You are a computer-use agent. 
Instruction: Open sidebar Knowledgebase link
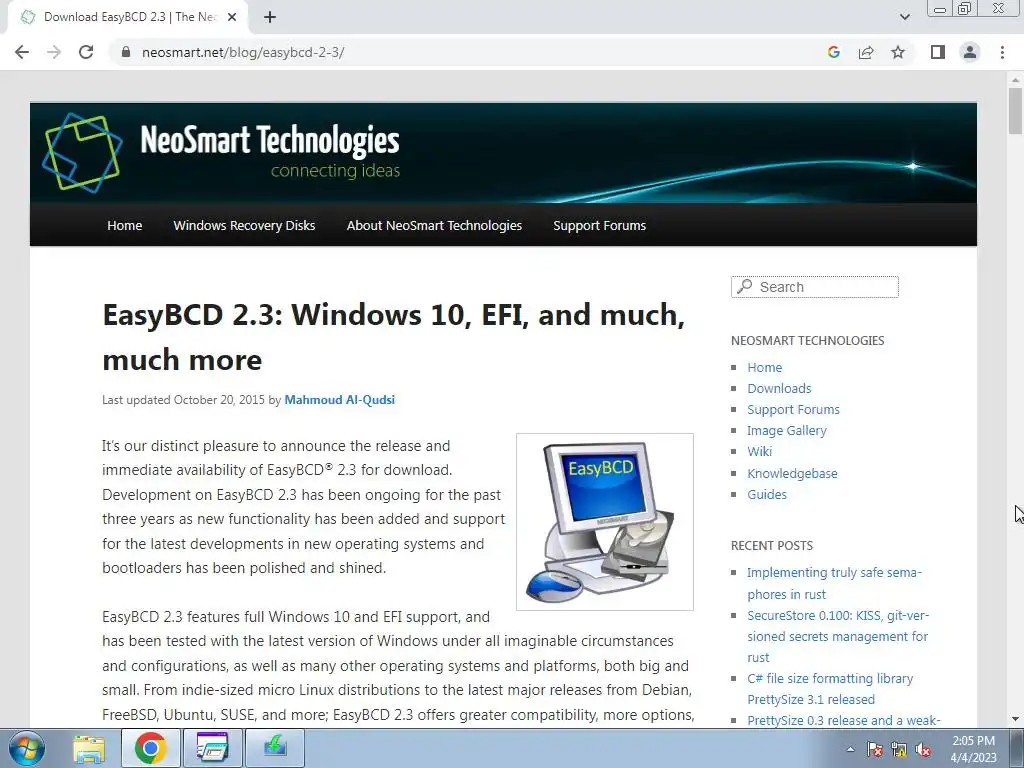pos(792,473)
